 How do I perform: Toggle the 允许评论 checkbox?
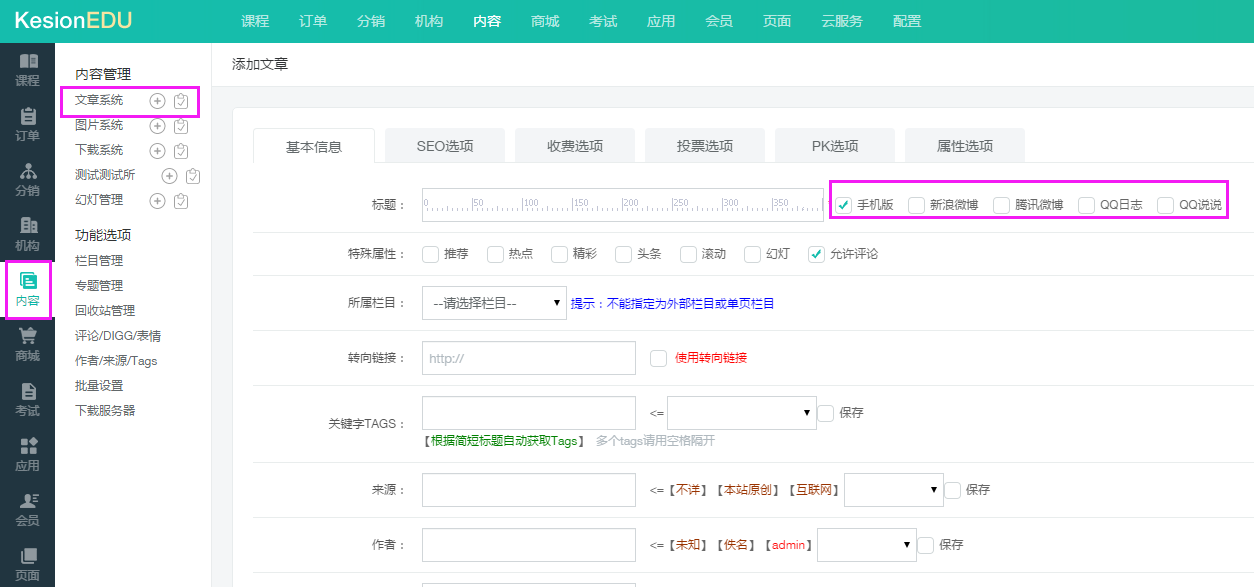(817, 254)
